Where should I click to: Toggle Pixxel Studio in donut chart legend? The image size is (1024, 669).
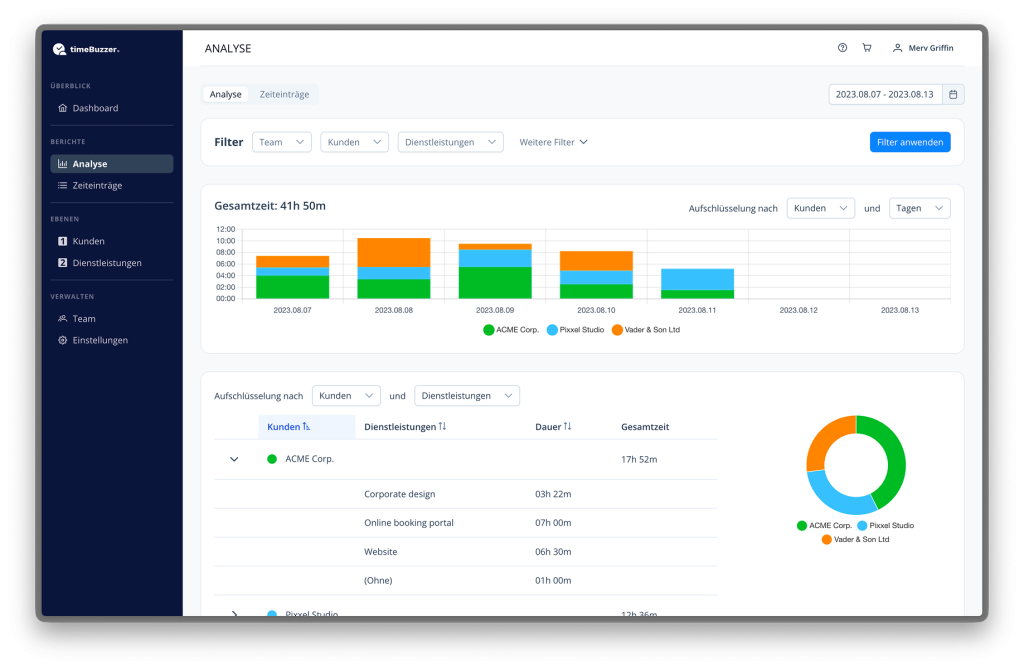point(886,525)
